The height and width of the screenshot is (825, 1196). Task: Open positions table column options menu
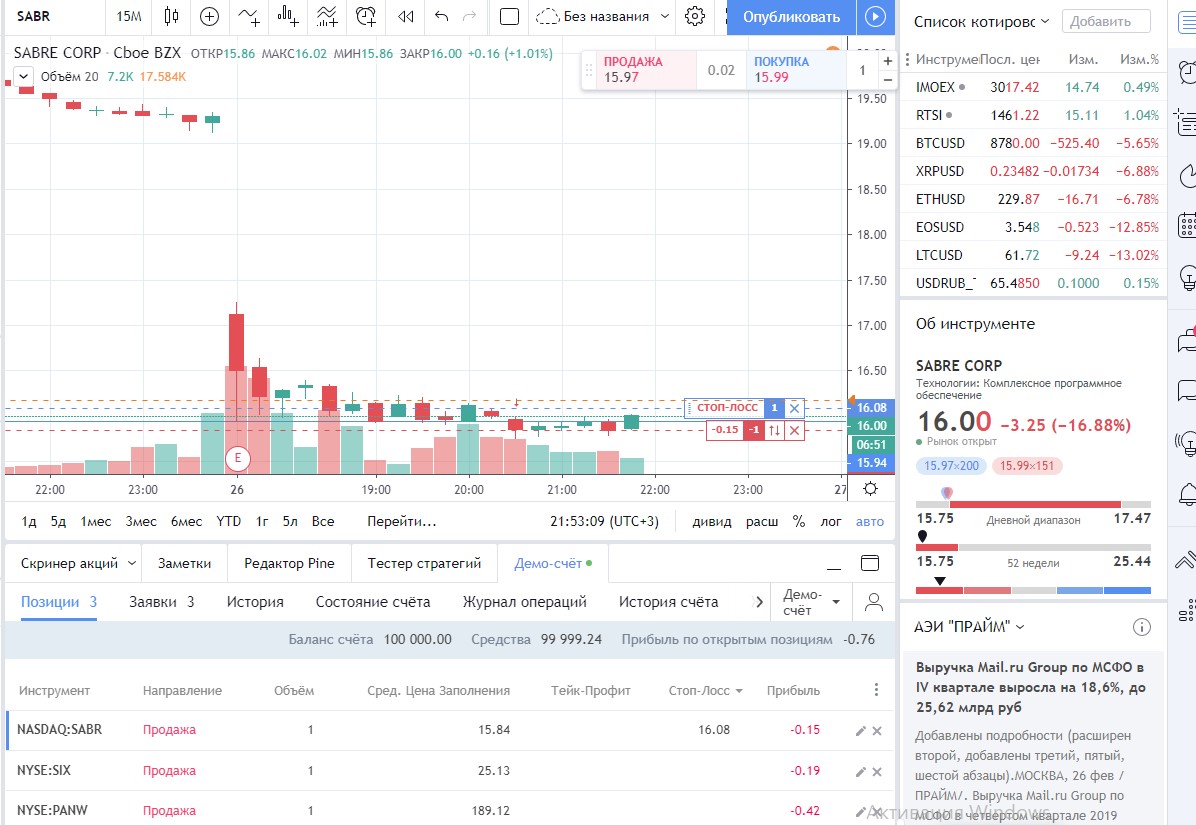876,689
